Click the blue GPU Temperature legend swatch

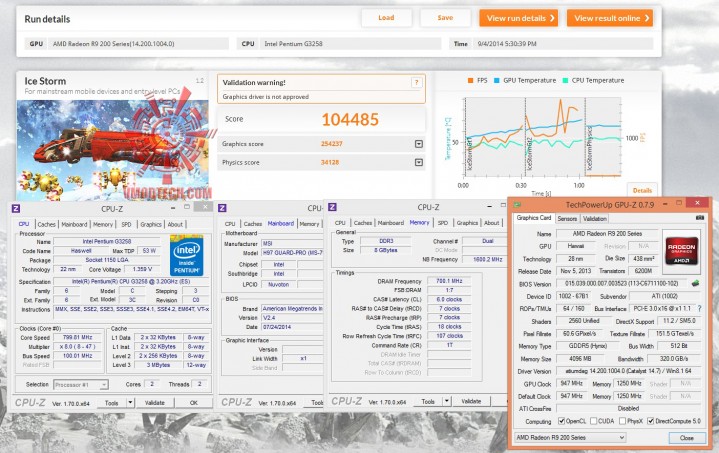pos(497,80)
